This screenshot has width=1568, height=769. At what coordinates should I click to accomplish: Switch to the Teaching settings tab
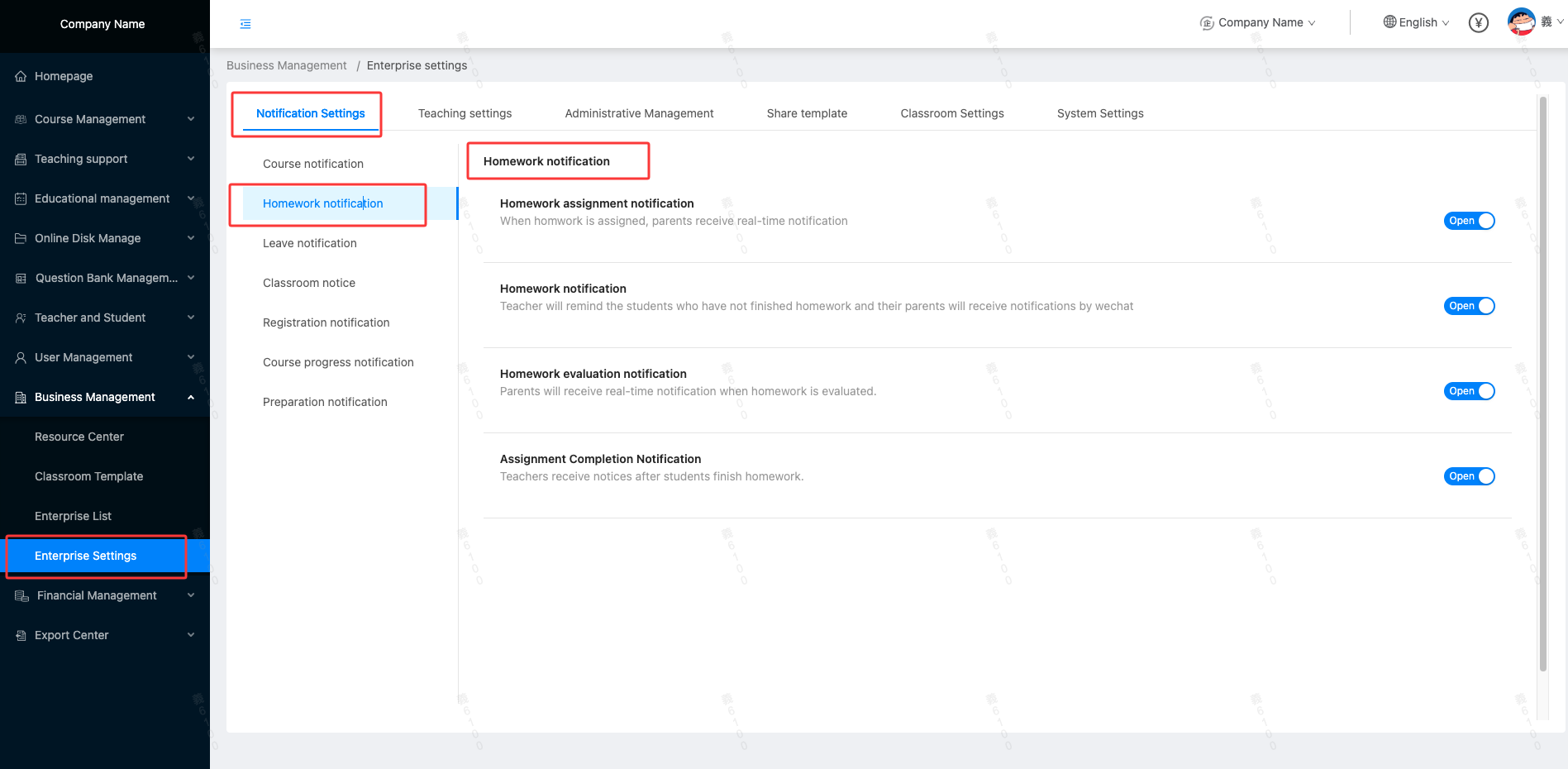465,113
